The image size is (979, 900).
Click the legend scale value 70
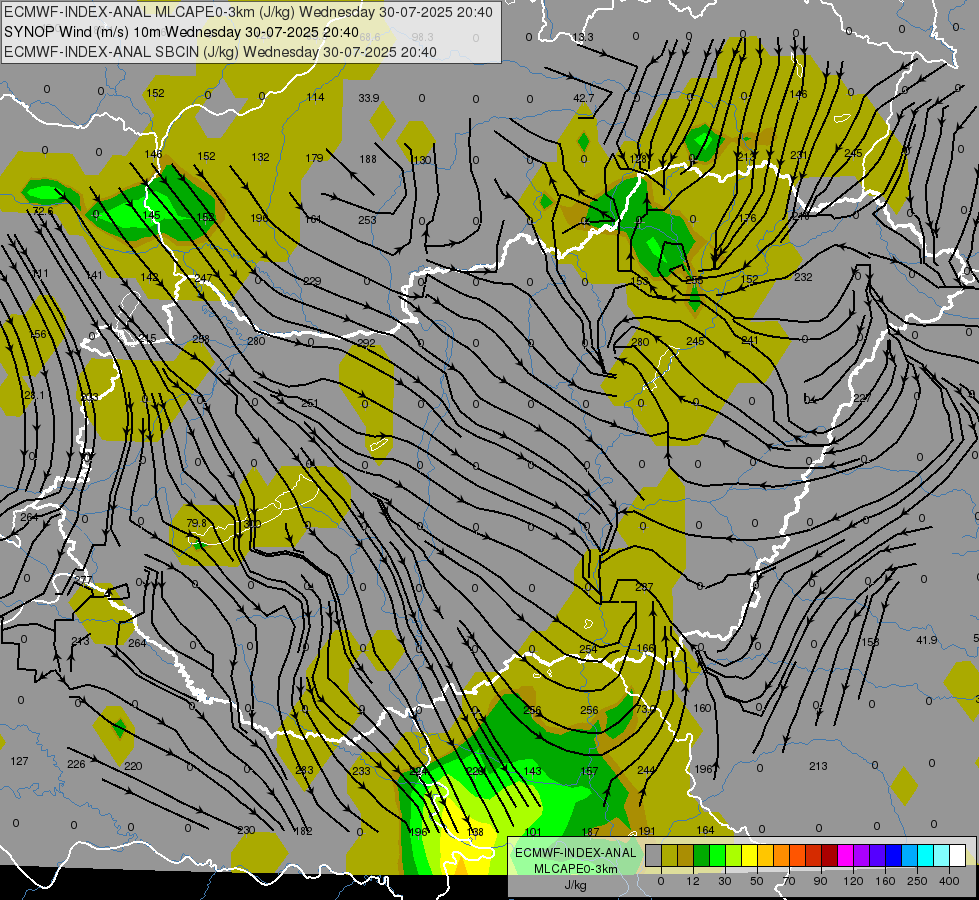789,881
